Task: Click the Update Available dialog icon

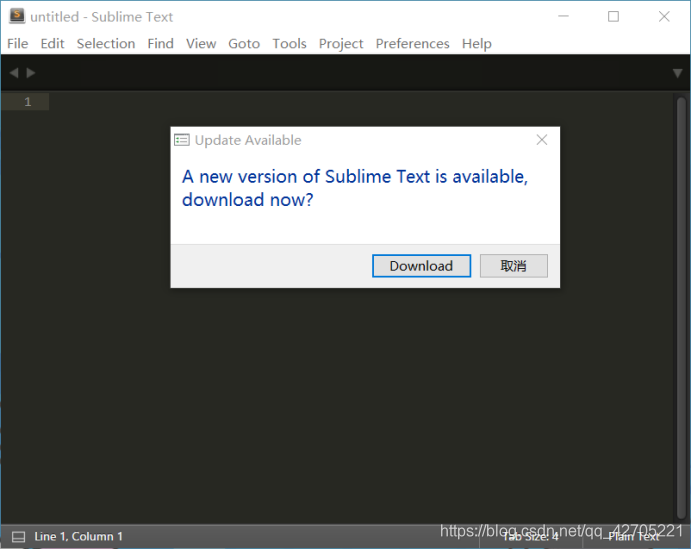Action: coord(182,140)
